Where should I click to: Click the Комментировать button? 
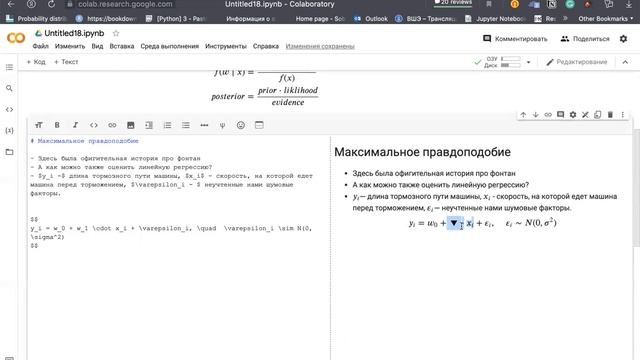pyautogui.click(x=515, y=39)
